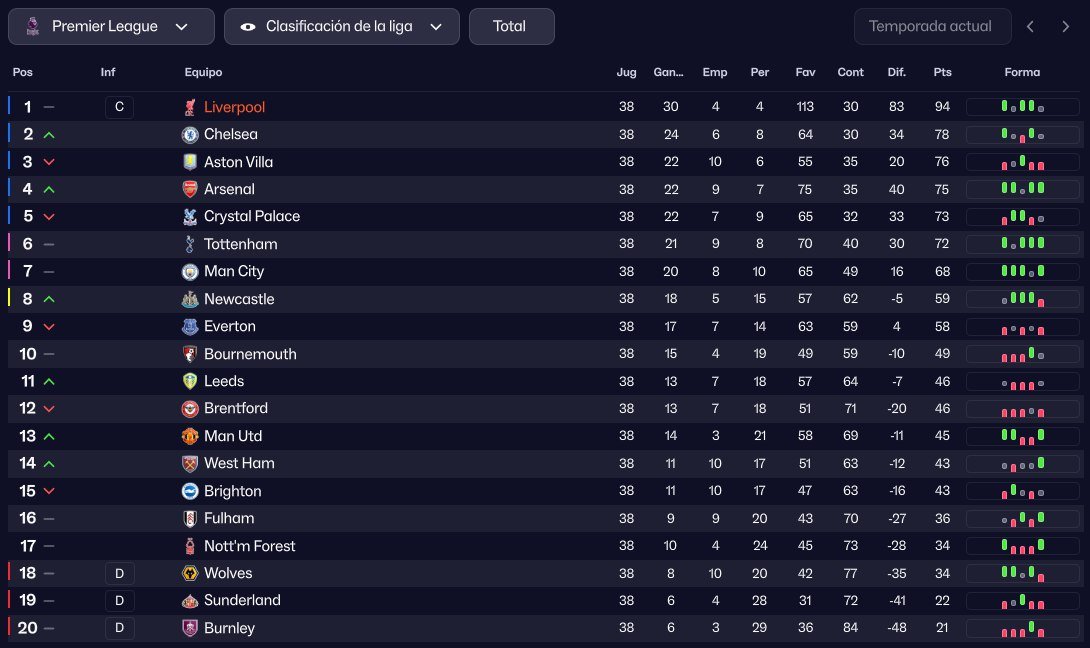The height and width of the screenshot is (648, 1090).
Task: Click the Newcastle club crest icon
Action: [x=190, y=299]
